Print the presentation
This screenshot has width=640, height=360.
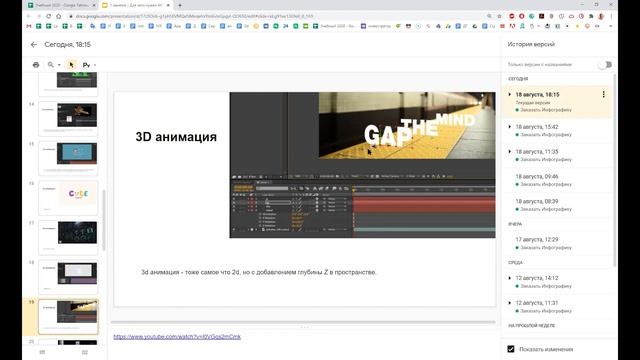coord(36,65)
